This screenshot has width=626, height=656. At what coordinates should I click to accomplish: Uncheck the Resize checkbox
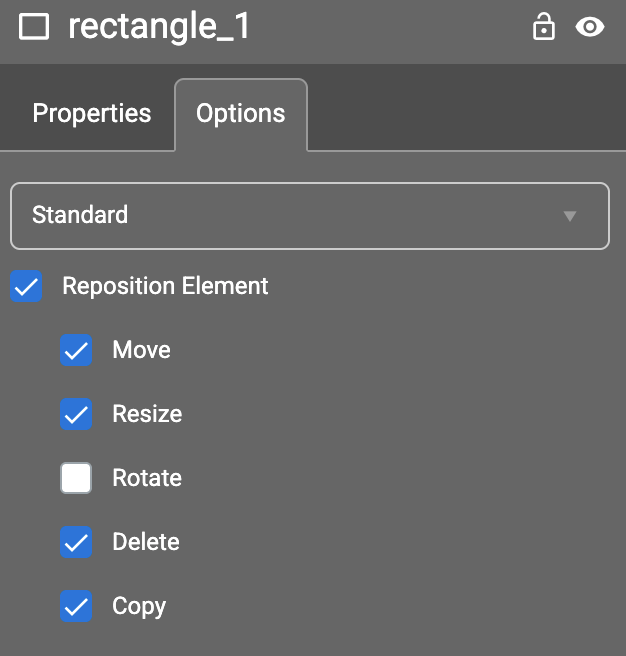(x=76, y=415)
